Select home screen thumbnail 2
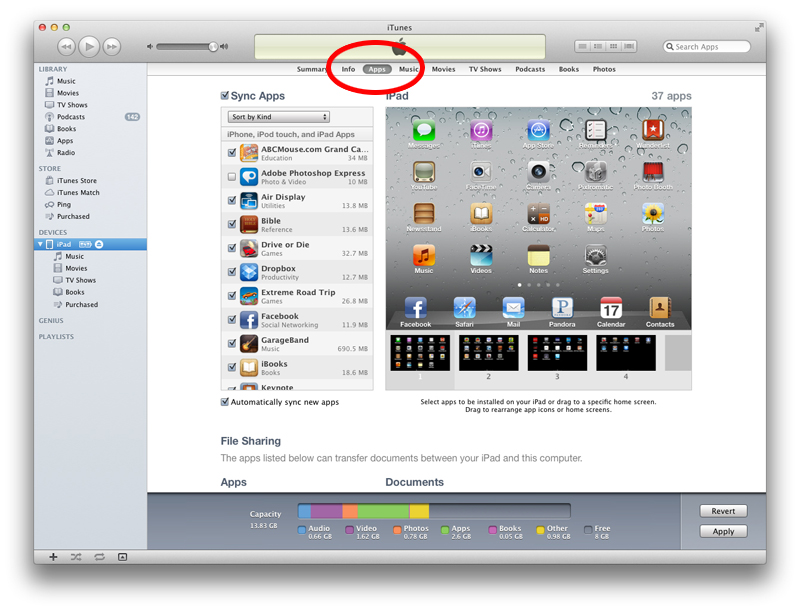This screenshot has height=611, width=800. click(488, 353)
